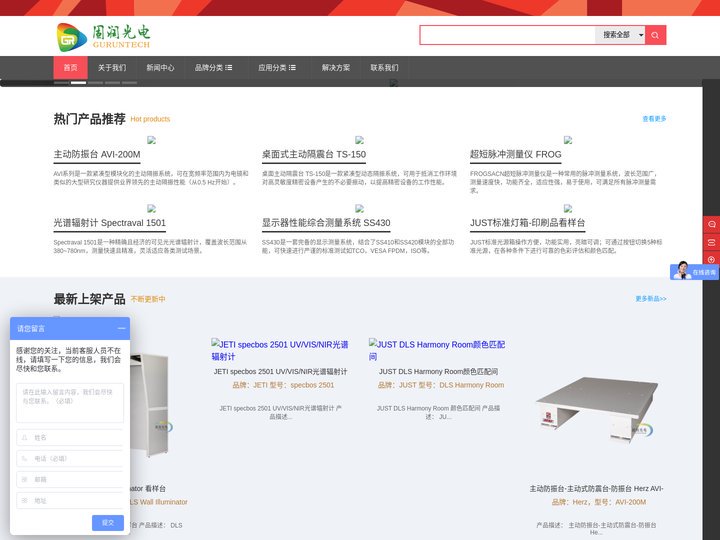720x540 pixels.
Task: Select the second carousel indicator dash
Action: pos(79,83)
